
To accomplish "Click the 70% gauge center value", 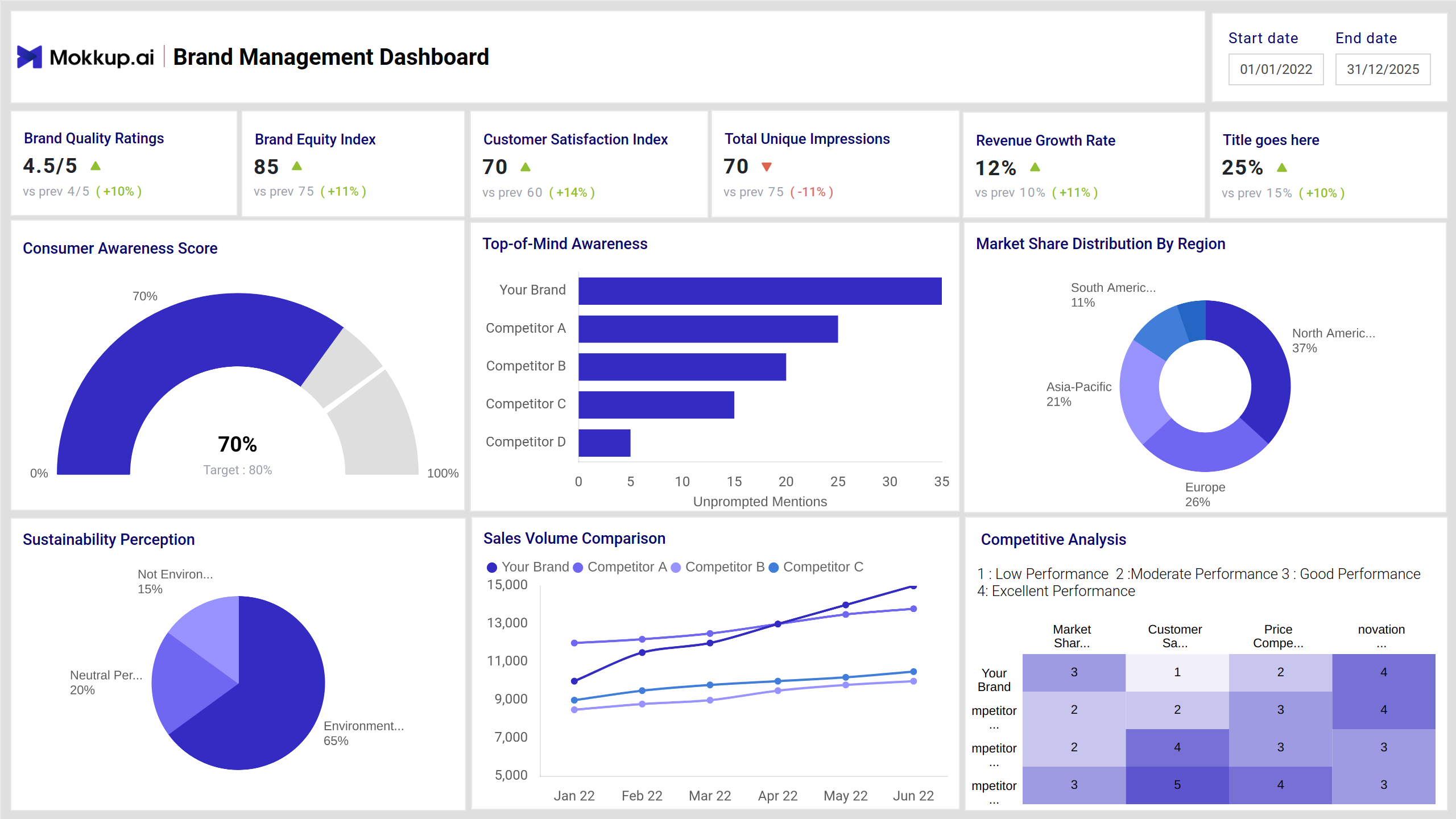I will 238,444.
